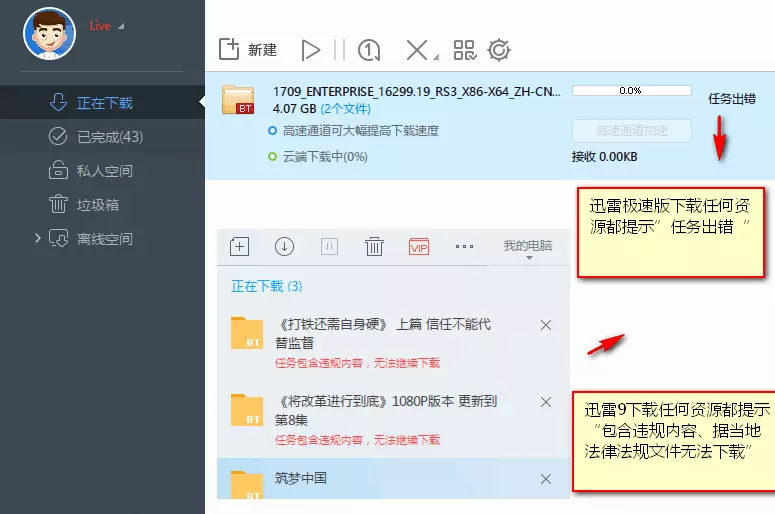Screen dimensions: 775x514
Task: Delete task with the X icon
Action: [417, 50]
